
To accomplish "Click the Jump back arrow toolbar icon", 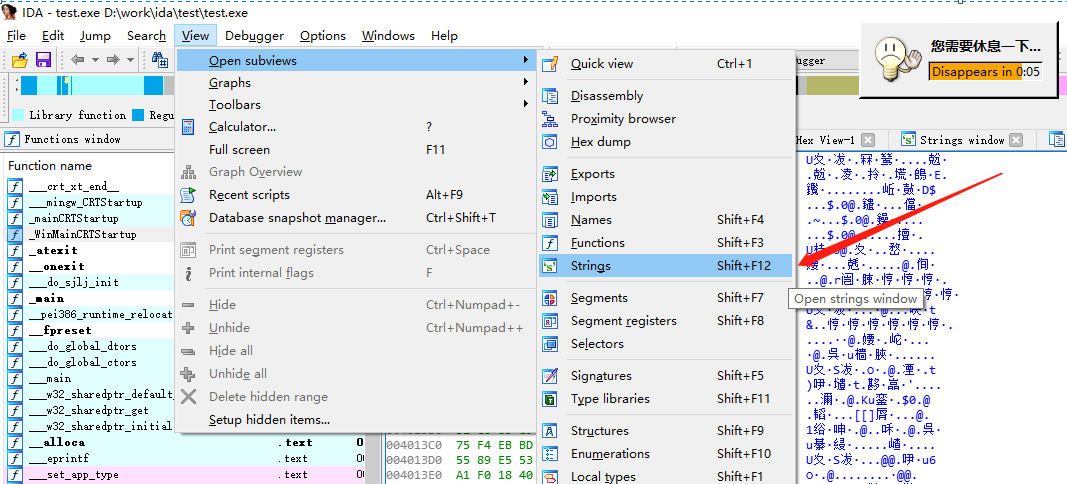I will point(78,60).
